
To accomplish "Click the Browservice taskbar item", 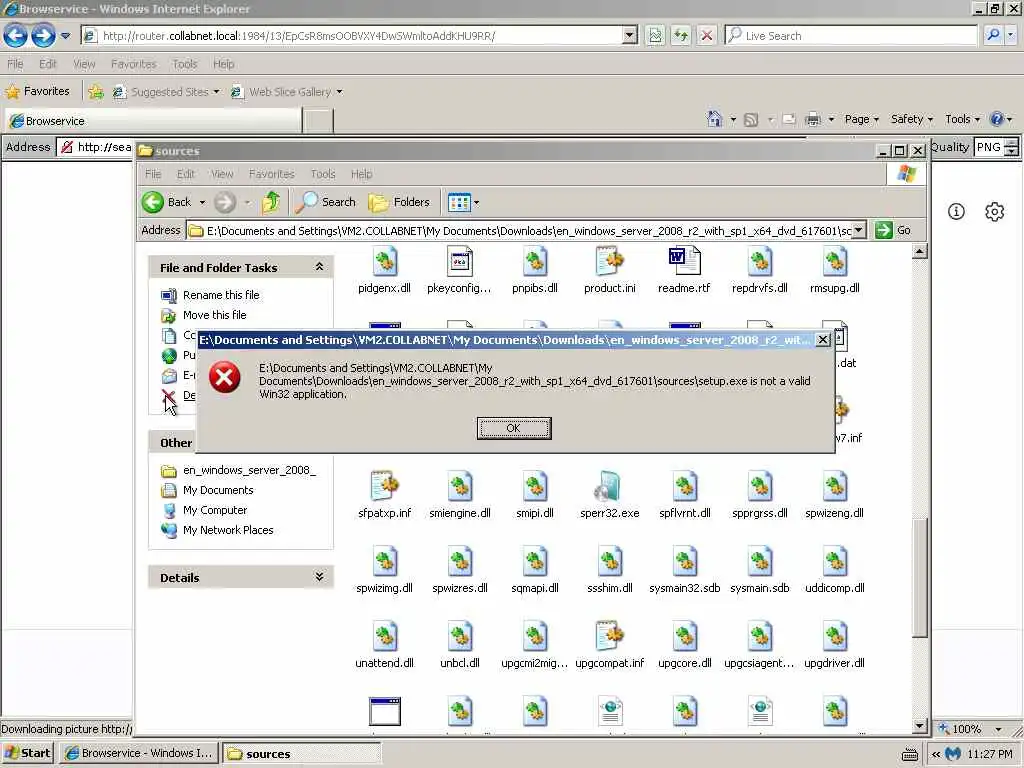I will pos(139,754).
